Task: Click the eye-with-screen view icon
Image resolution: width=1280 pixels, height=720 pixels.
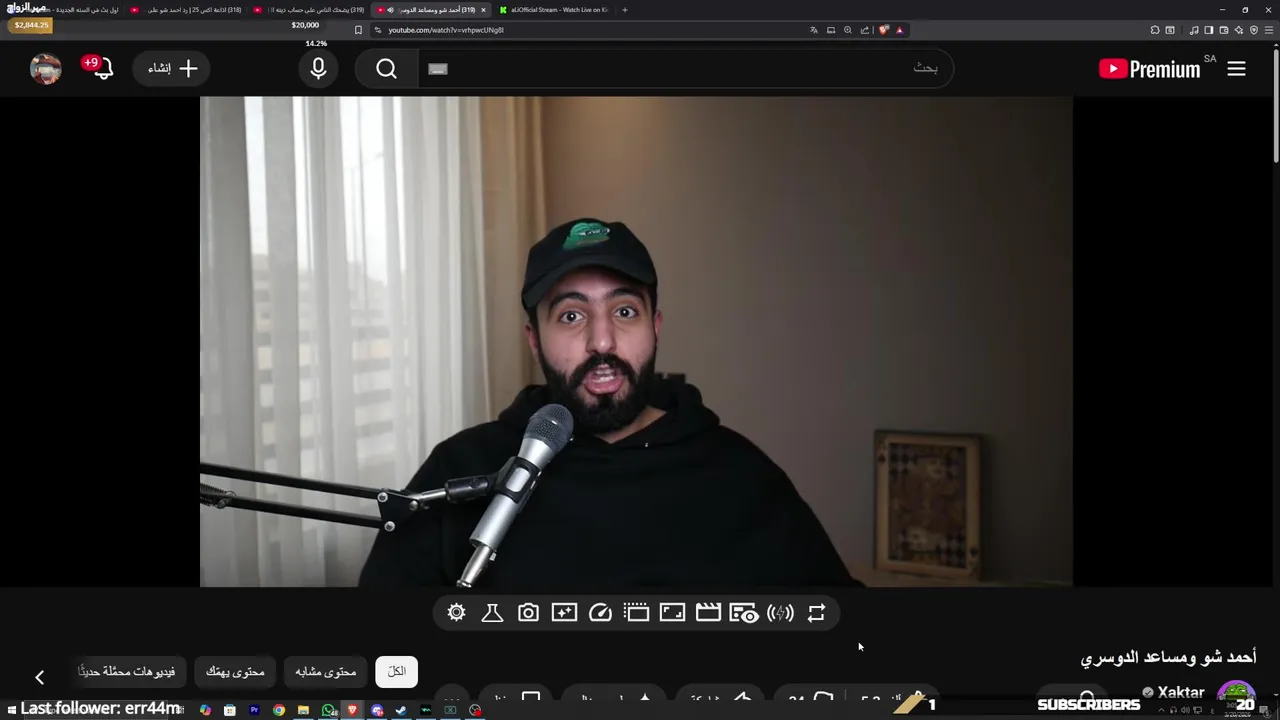Action: (x=744, y=613)
